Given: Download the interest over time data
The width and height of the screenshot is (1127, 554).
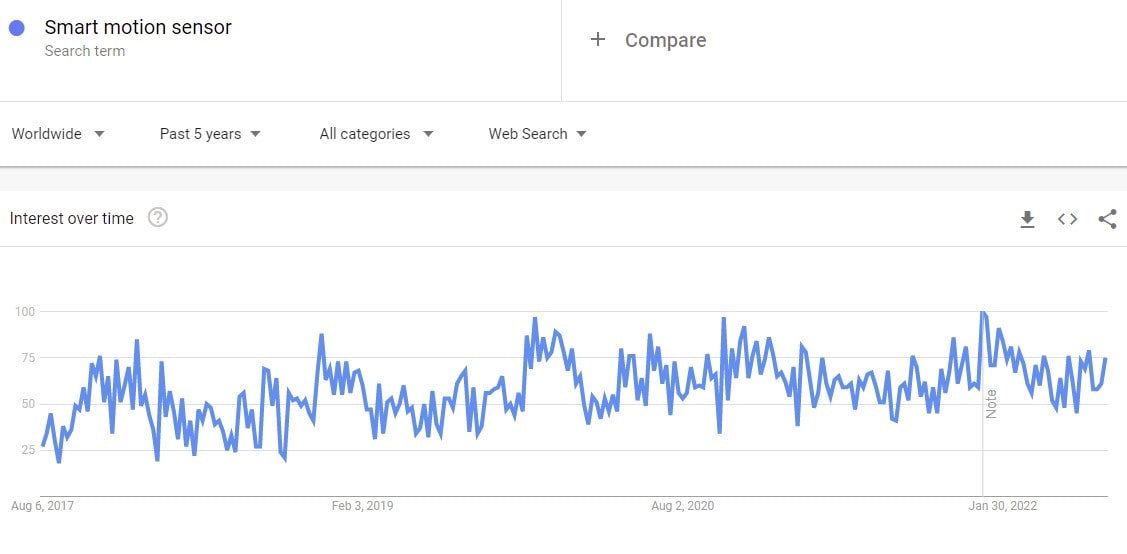Looking at the screenshot, I should (1027, 219).
